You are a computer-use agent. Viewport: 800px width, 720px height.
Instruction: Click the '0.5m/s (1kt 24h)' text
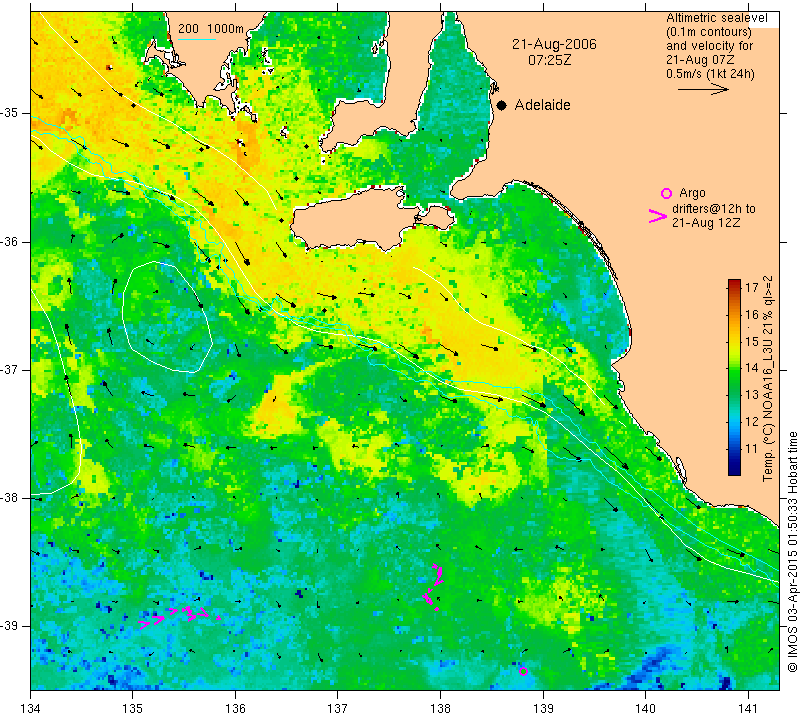click(710, 73)
